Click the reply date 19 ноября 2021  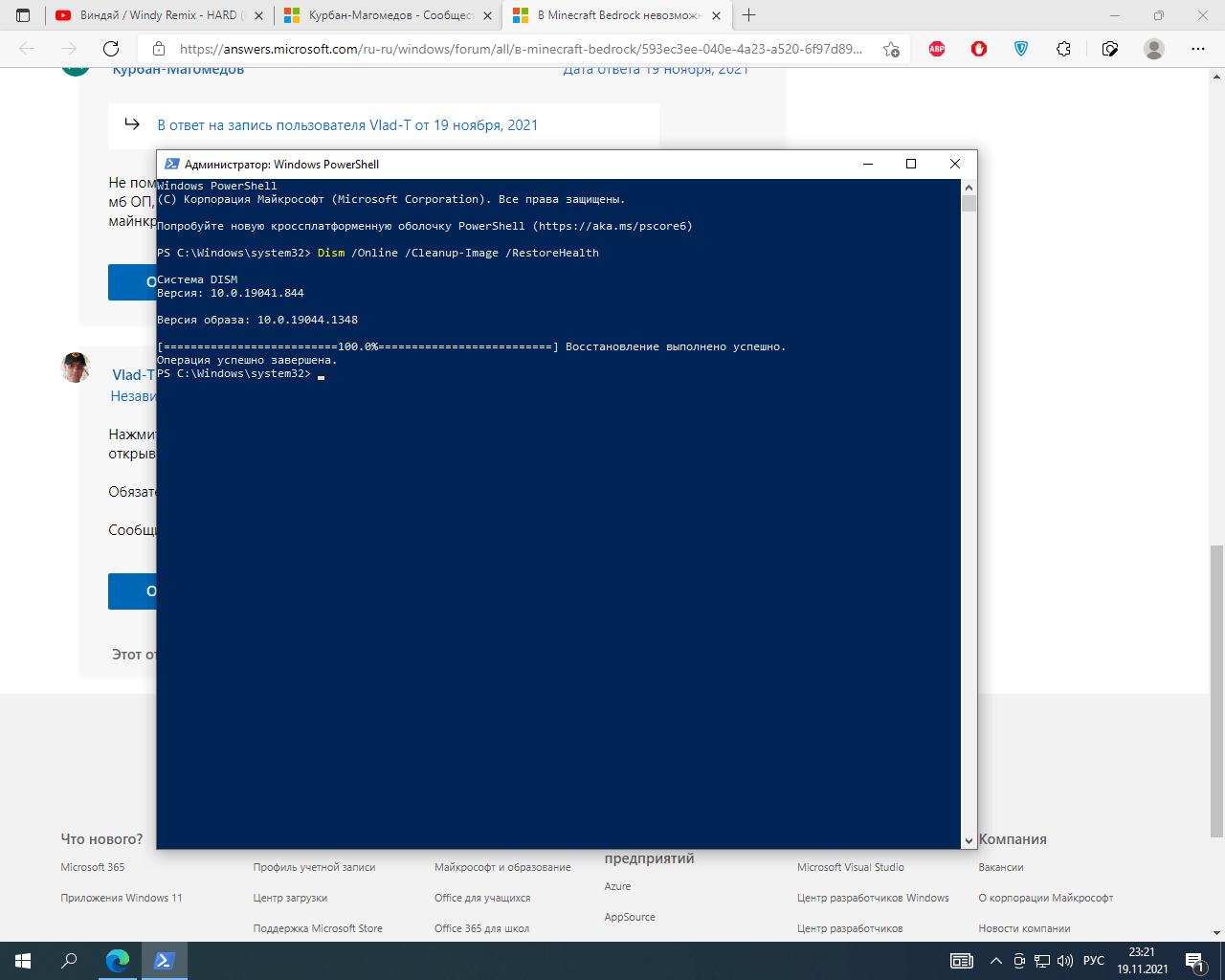pos(656,70)
